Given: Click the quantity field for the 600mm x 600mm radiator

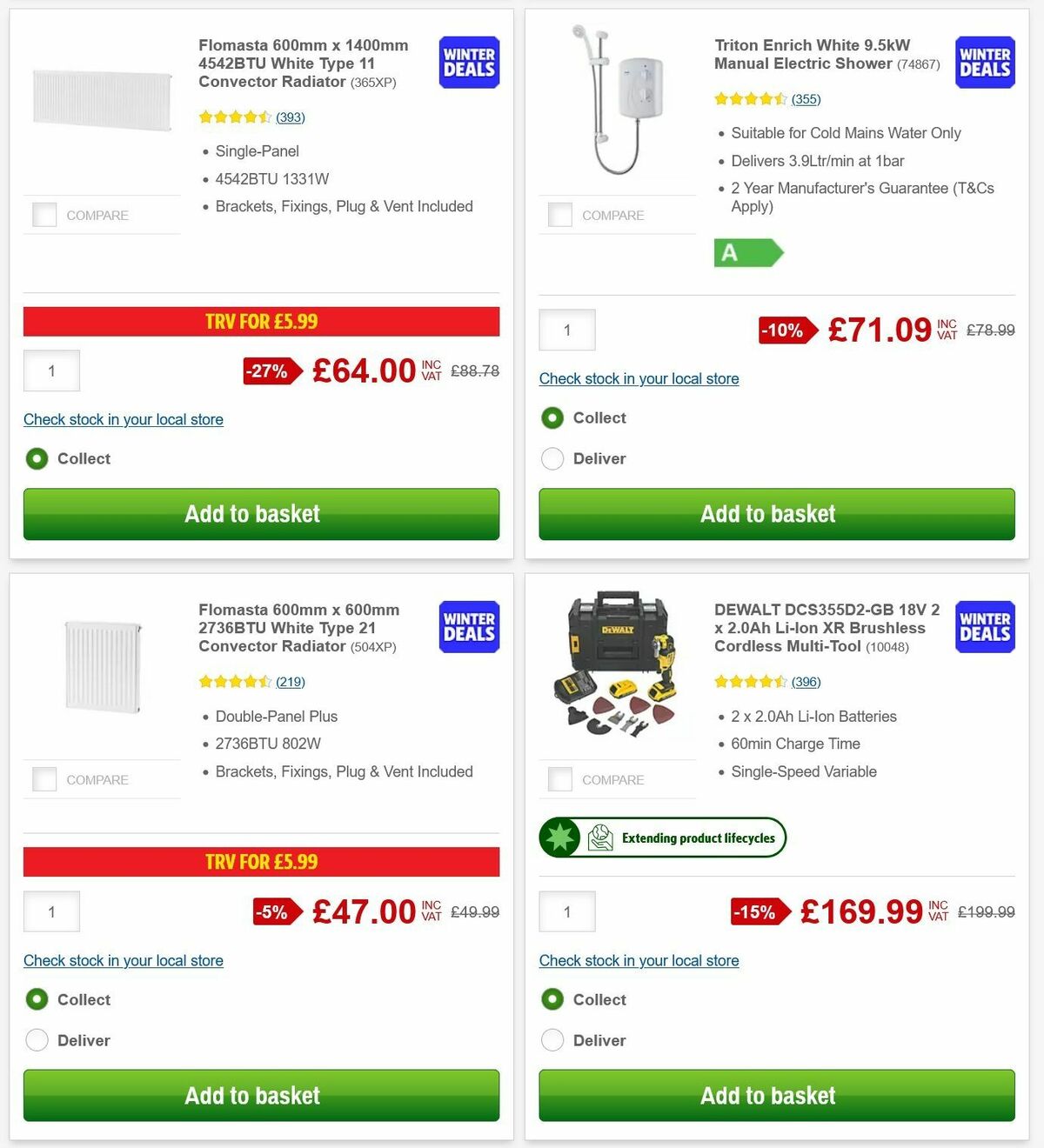Looking at the screenshot, I should click(51, 911).
